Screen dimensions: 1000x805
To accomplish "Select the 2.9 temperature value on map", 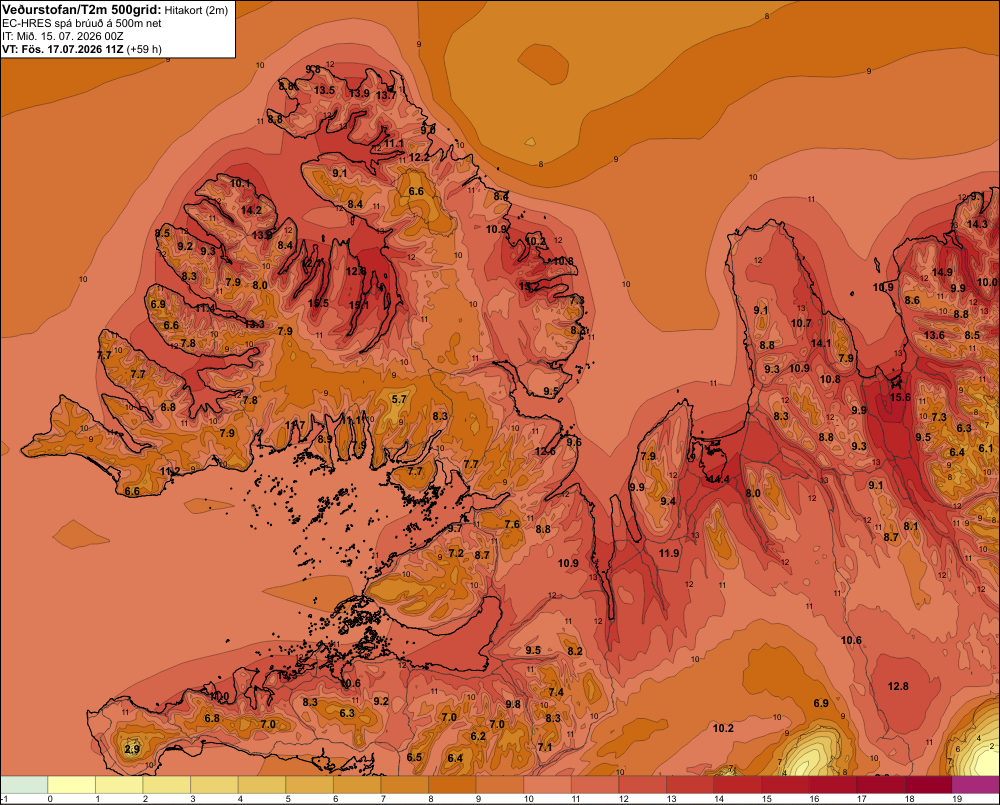I will [x=132, y=749].
